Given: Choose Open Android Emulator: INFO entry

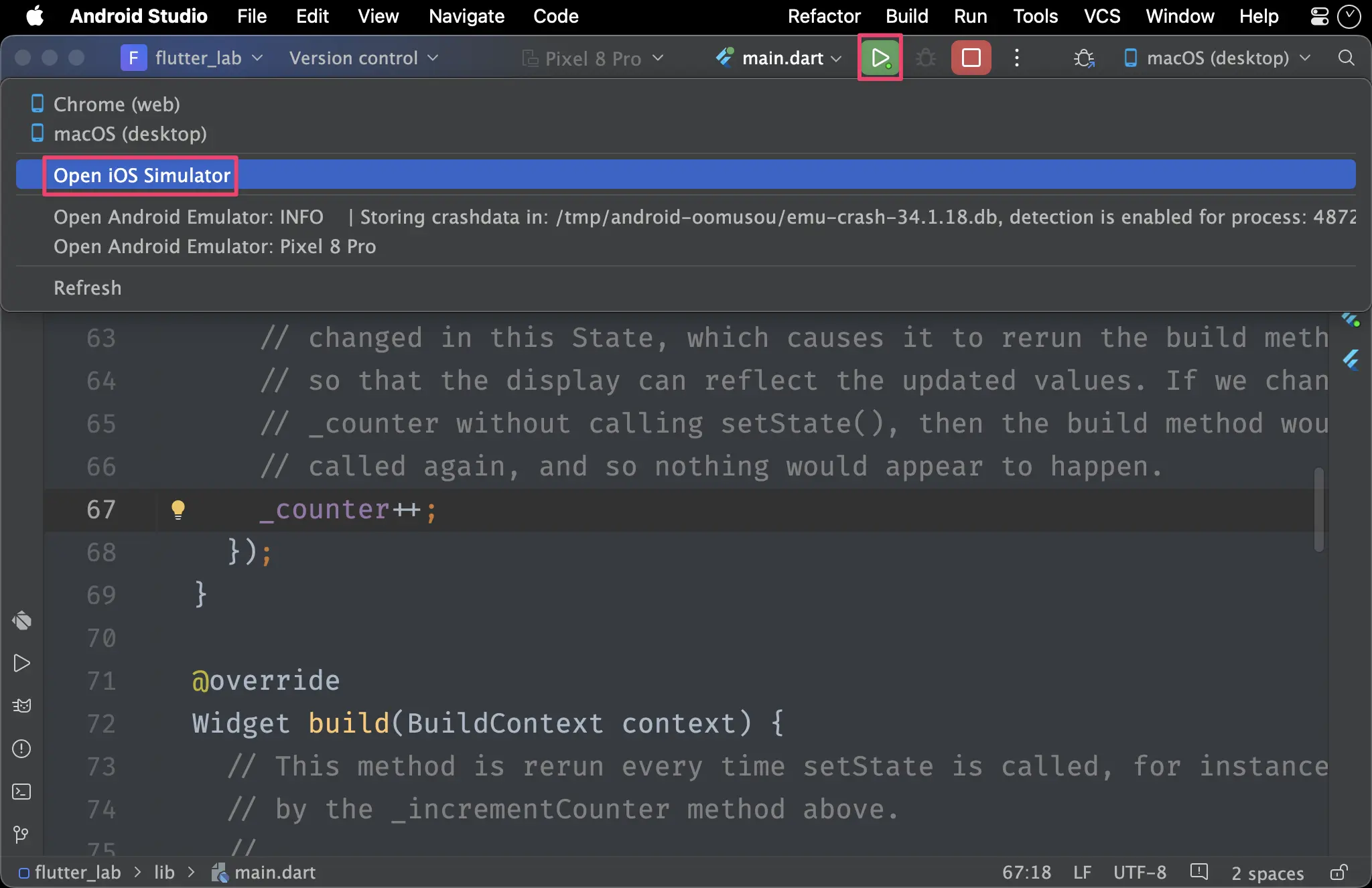Looking at the screenshot, I should point(685,217).
